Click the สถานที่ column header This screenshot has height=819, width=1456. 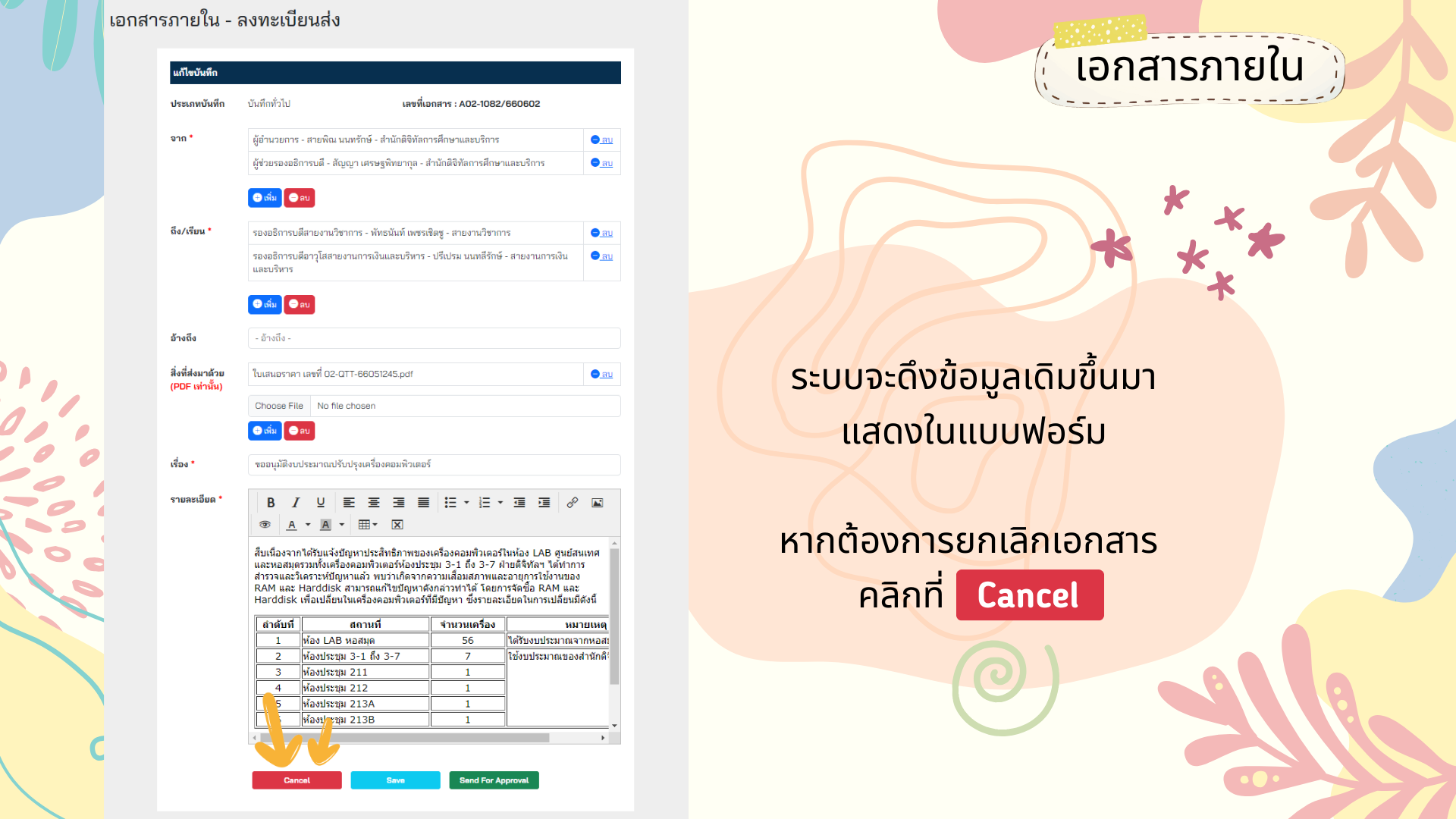366,625
